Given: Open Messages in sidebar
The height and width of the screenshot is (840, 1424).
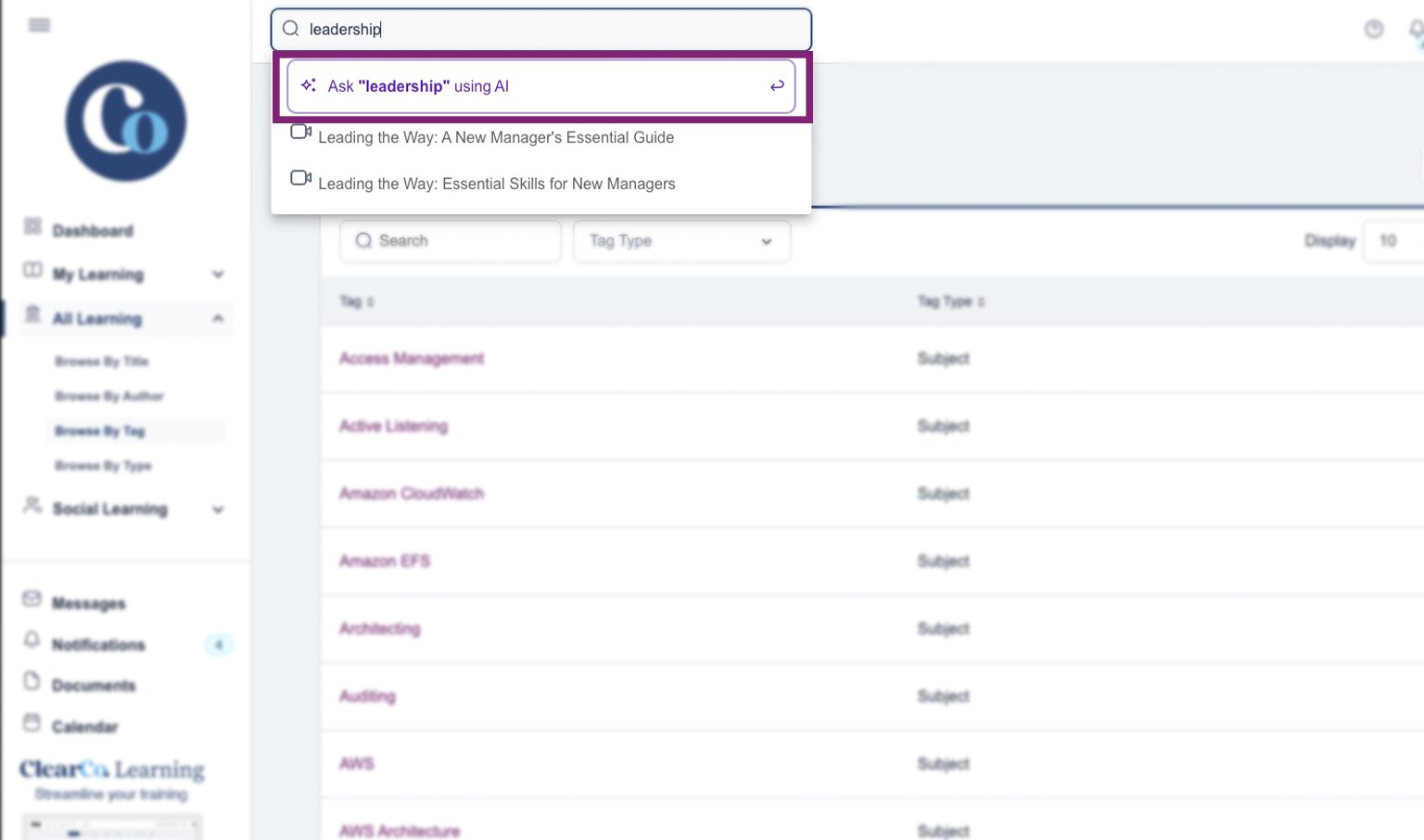Looking at the screenshot, I should [89, 604].
